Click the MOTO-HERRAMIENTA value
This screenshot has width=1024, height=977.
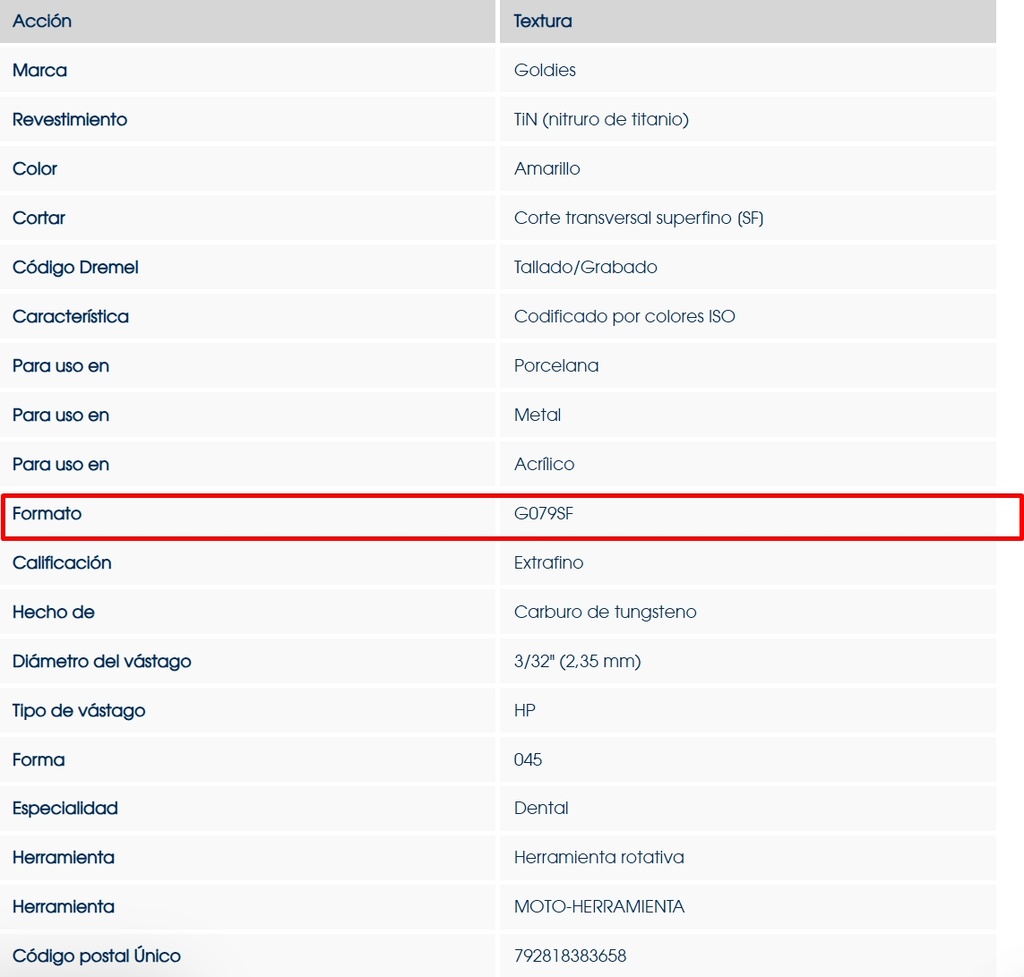pos(599,907)
